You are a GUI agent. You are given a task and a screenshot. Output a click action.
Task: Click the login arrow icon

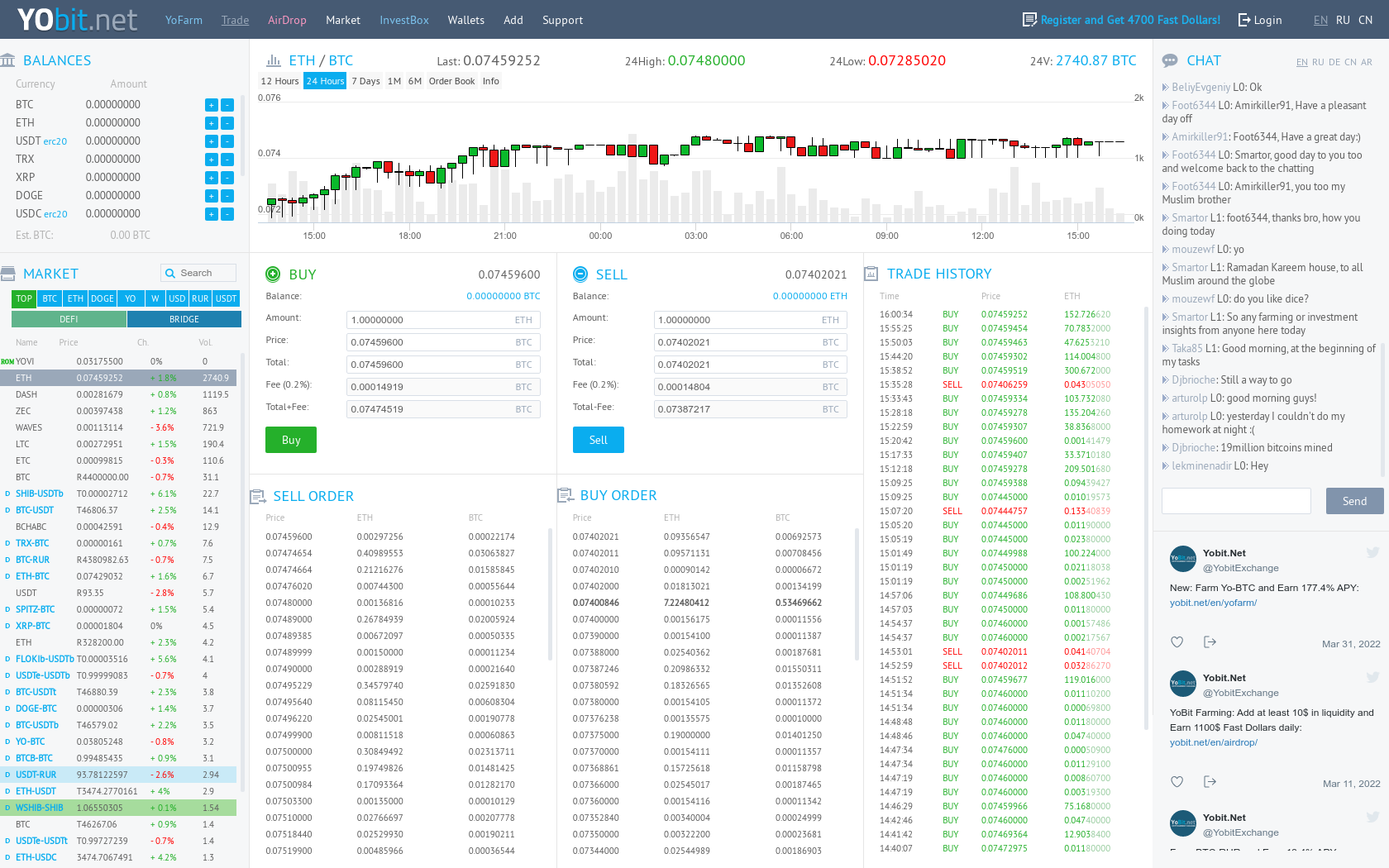pos(1244,20)
